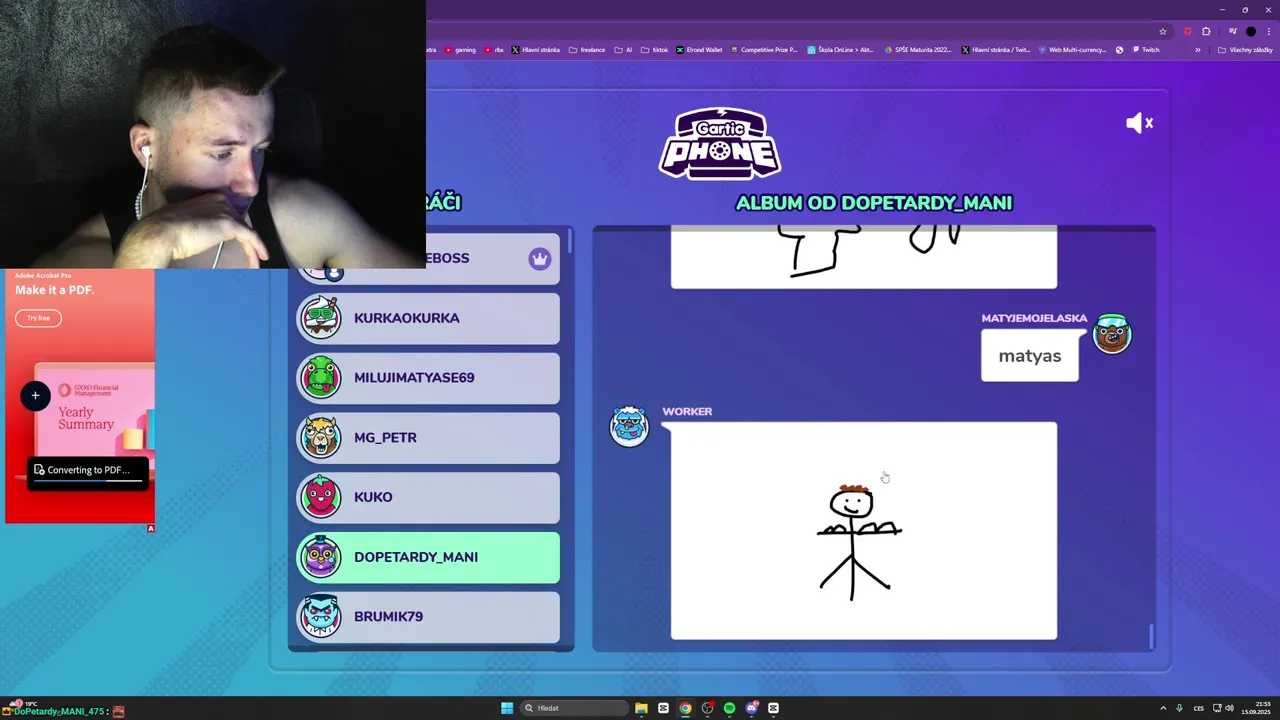Viewport: 1280px width, 720px height.
Task: Open BRUMIK79's album
Action: point(427,616)
